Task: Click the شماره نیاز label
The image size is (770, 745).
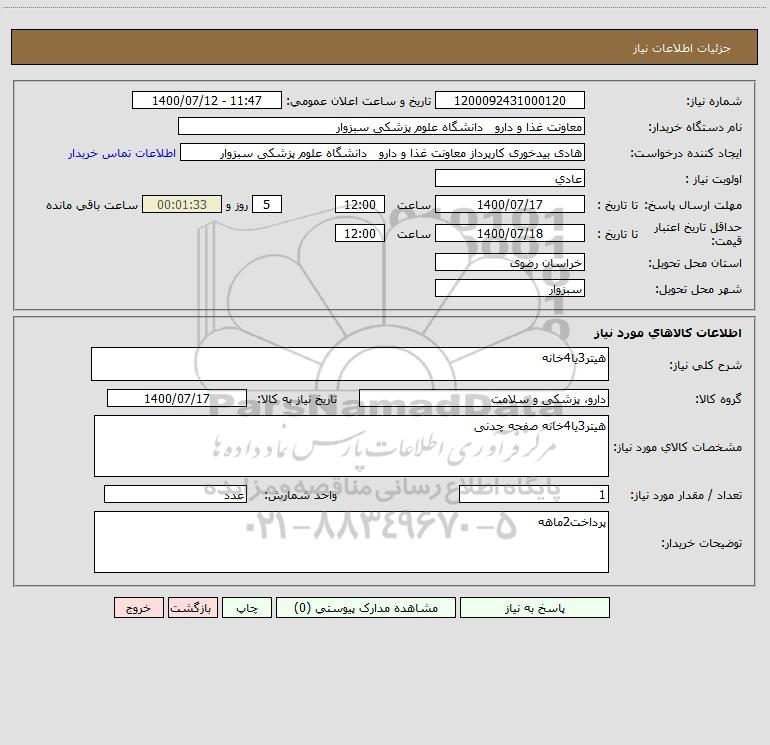Action: [x=714, y=102]
